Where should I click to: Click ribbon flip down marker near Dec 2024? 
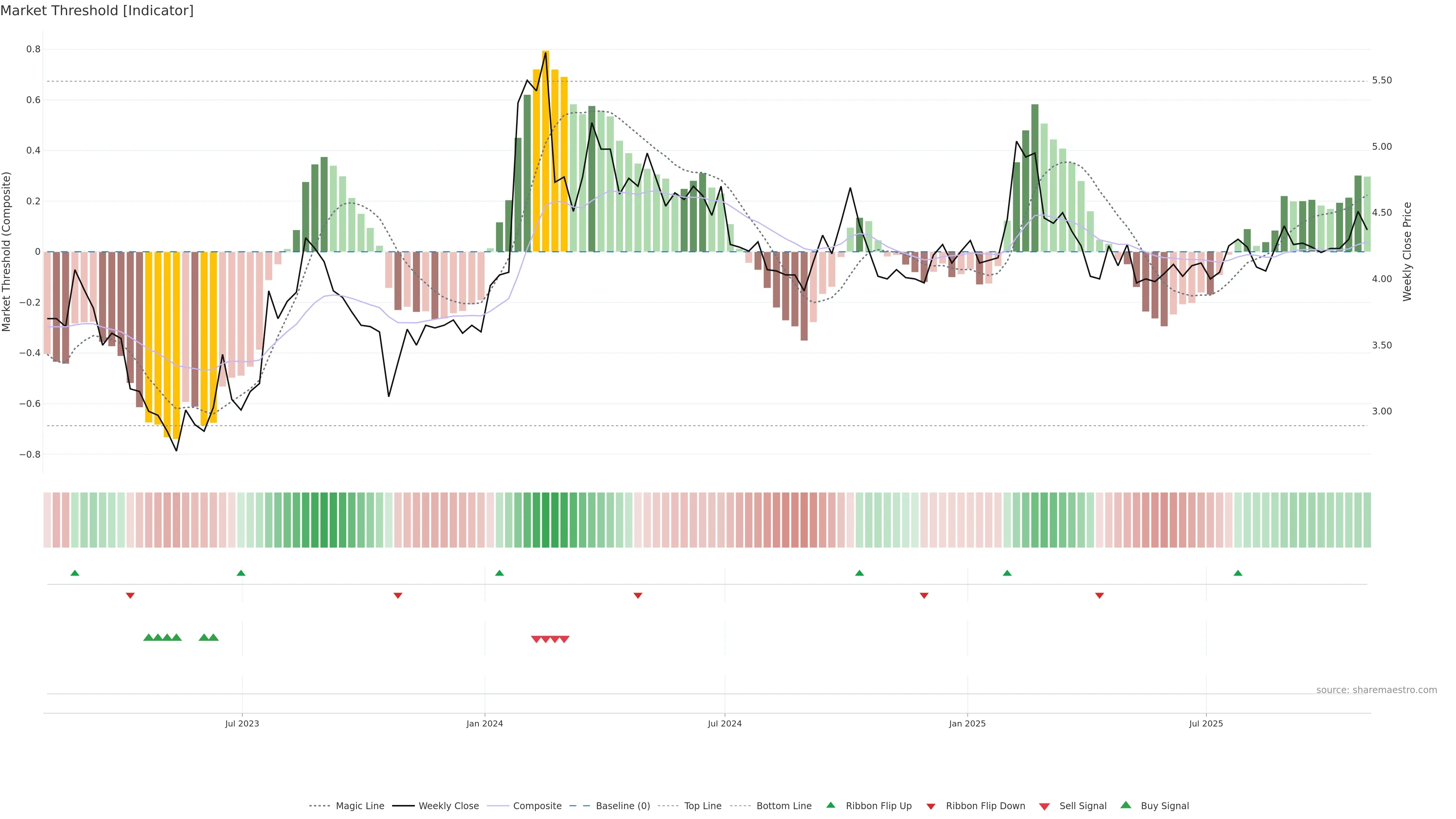click(924, 596)
